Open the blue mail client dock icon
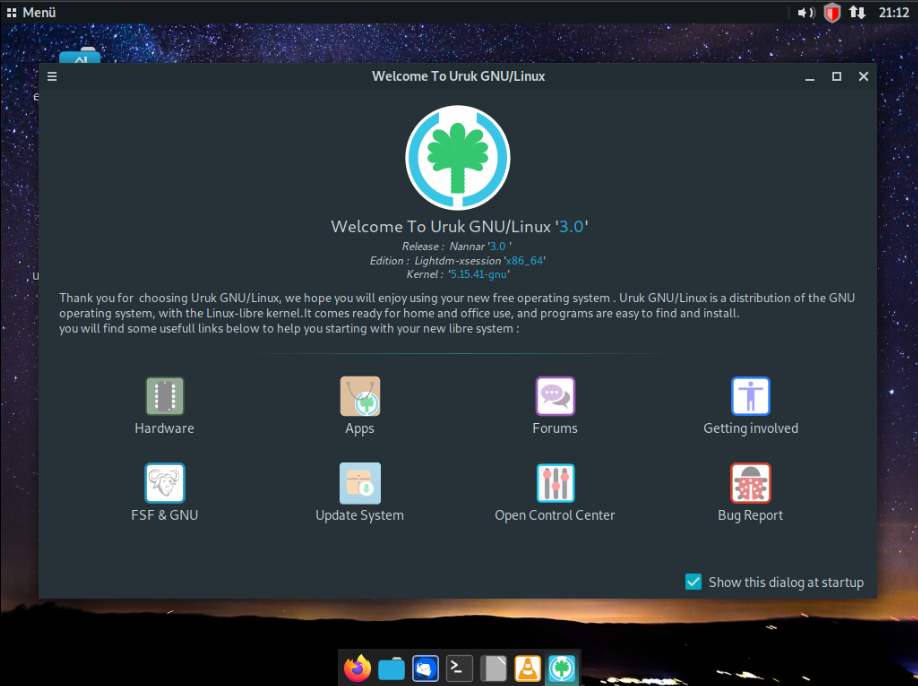This screenshot has width=918, height=686. coord(425,668)
